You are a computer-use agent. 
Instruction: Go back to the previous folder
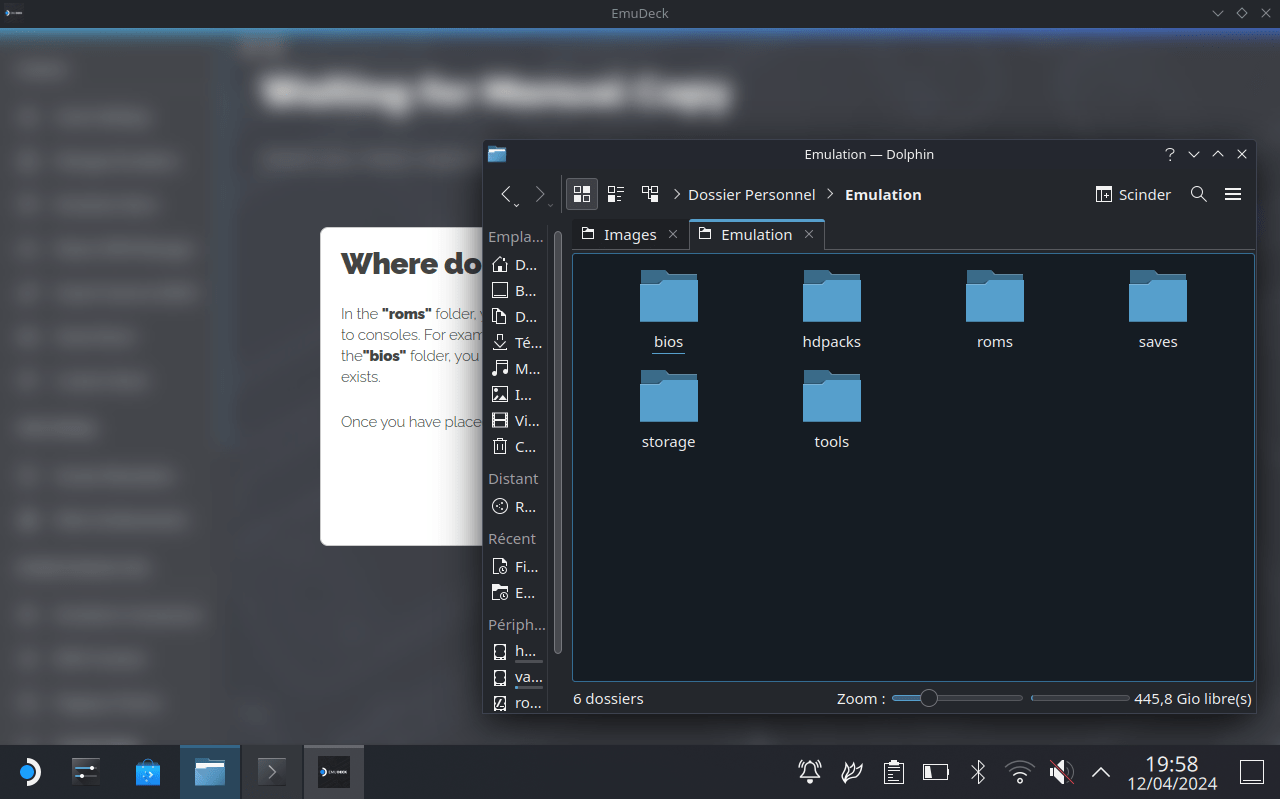[507, 194]
